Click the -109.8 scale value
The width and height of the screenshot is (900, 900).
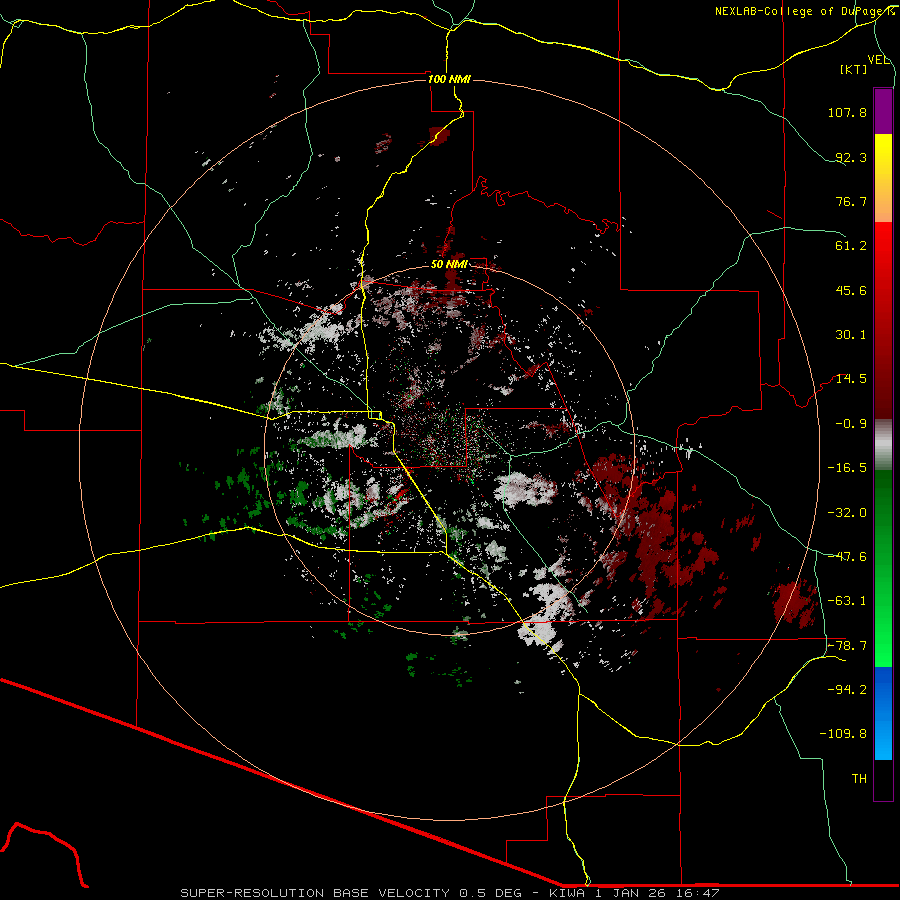pos(843,733)
